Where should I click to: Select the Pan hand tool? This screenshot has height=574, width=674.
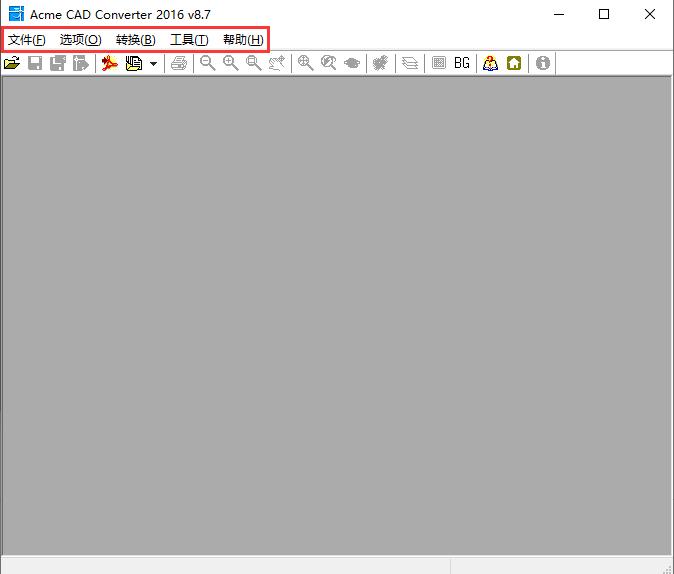(x=277, y=63)
